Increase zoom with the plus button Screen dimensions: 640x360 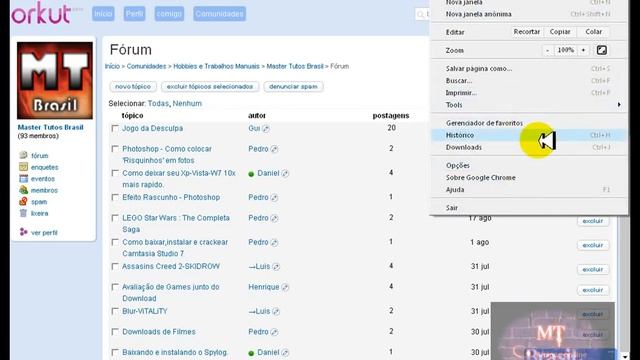tap(583, 50)
